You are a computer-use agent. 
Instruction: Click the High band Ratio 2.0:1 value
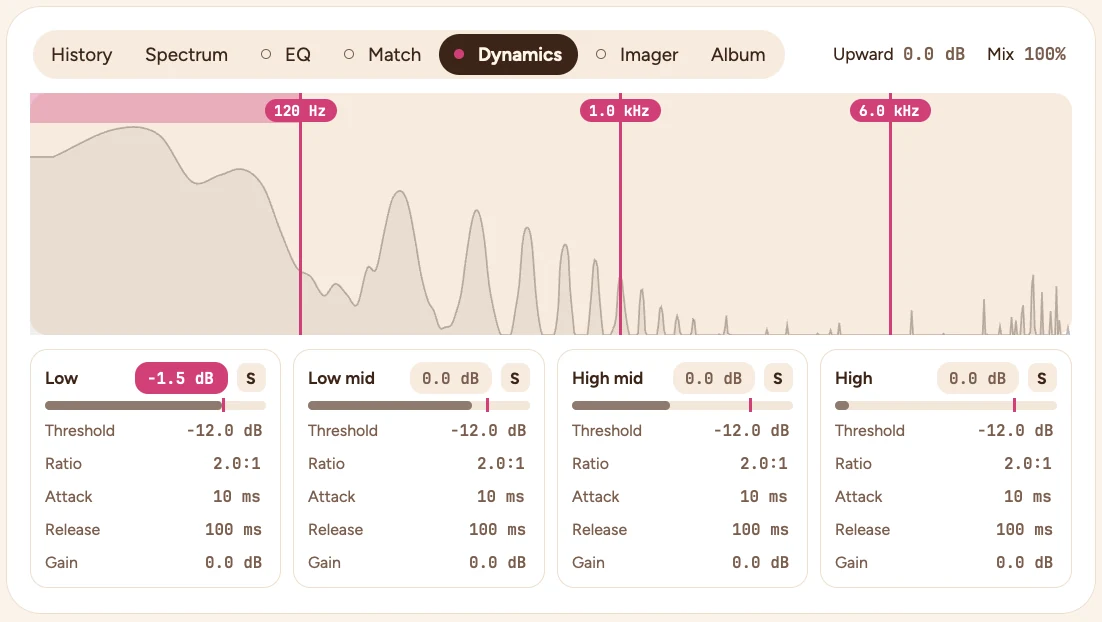pyautogui.click(x=1028, y=463)
